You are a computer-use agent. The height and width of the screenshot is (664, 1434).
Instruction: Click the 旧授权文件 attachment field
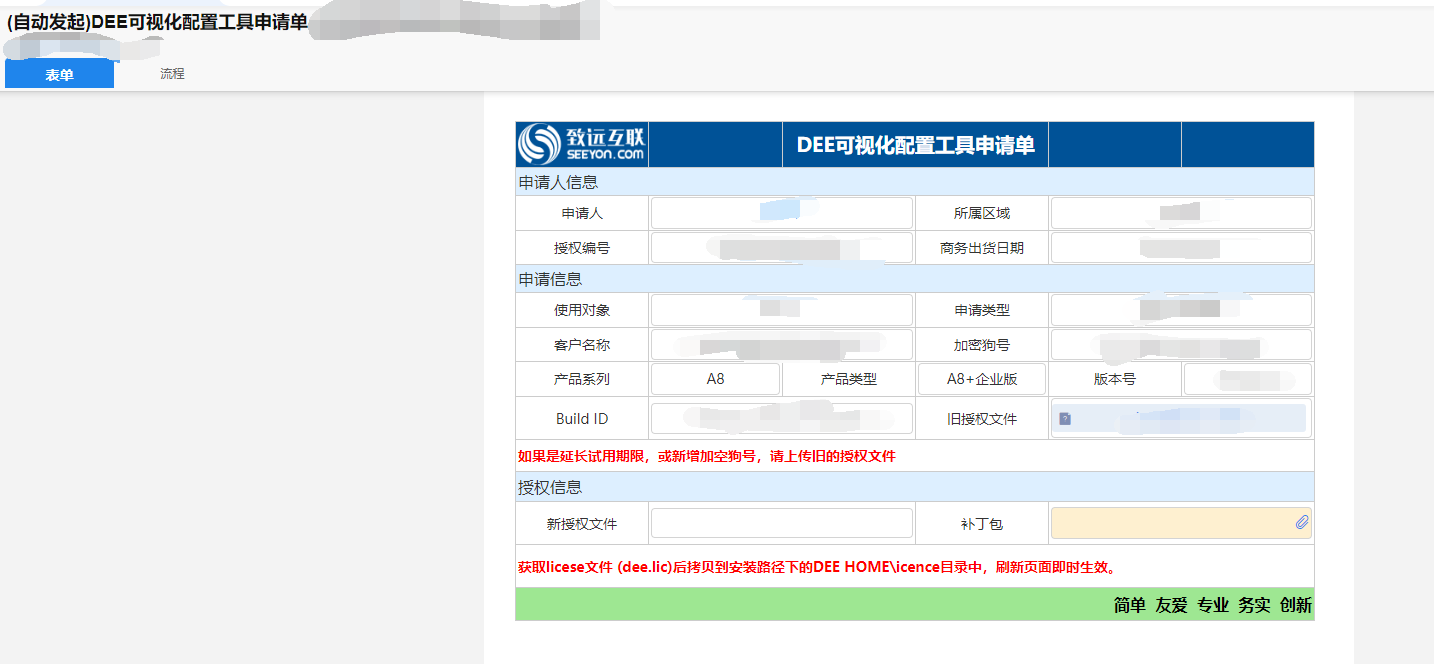[x=1181, y=419]
